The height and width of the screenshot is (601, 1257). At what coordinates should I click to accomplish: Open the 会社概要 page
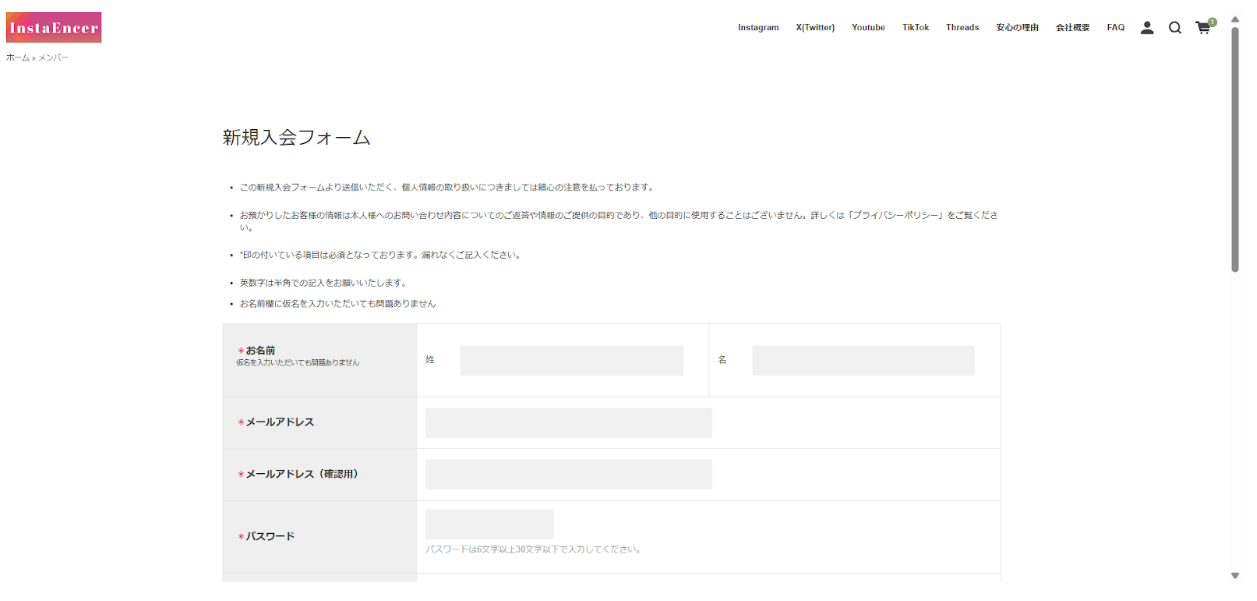1073,27
